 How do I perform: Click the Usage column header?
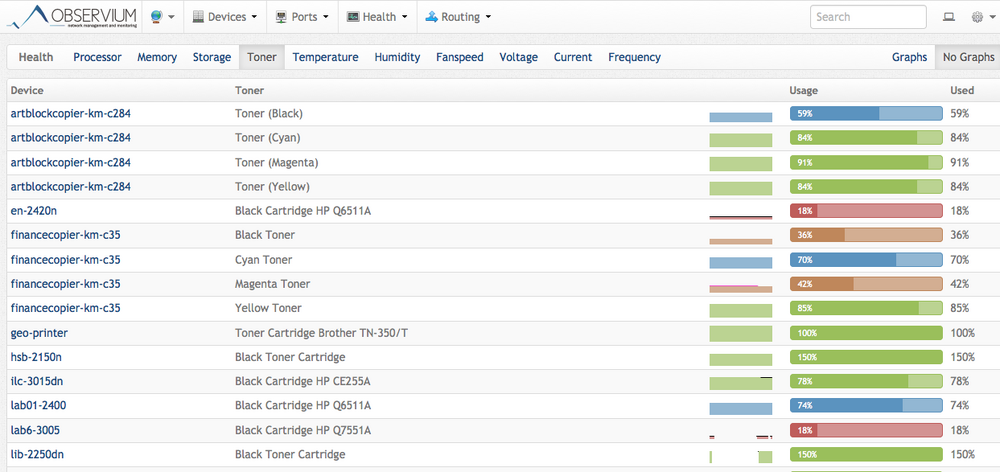pos(804,91)
